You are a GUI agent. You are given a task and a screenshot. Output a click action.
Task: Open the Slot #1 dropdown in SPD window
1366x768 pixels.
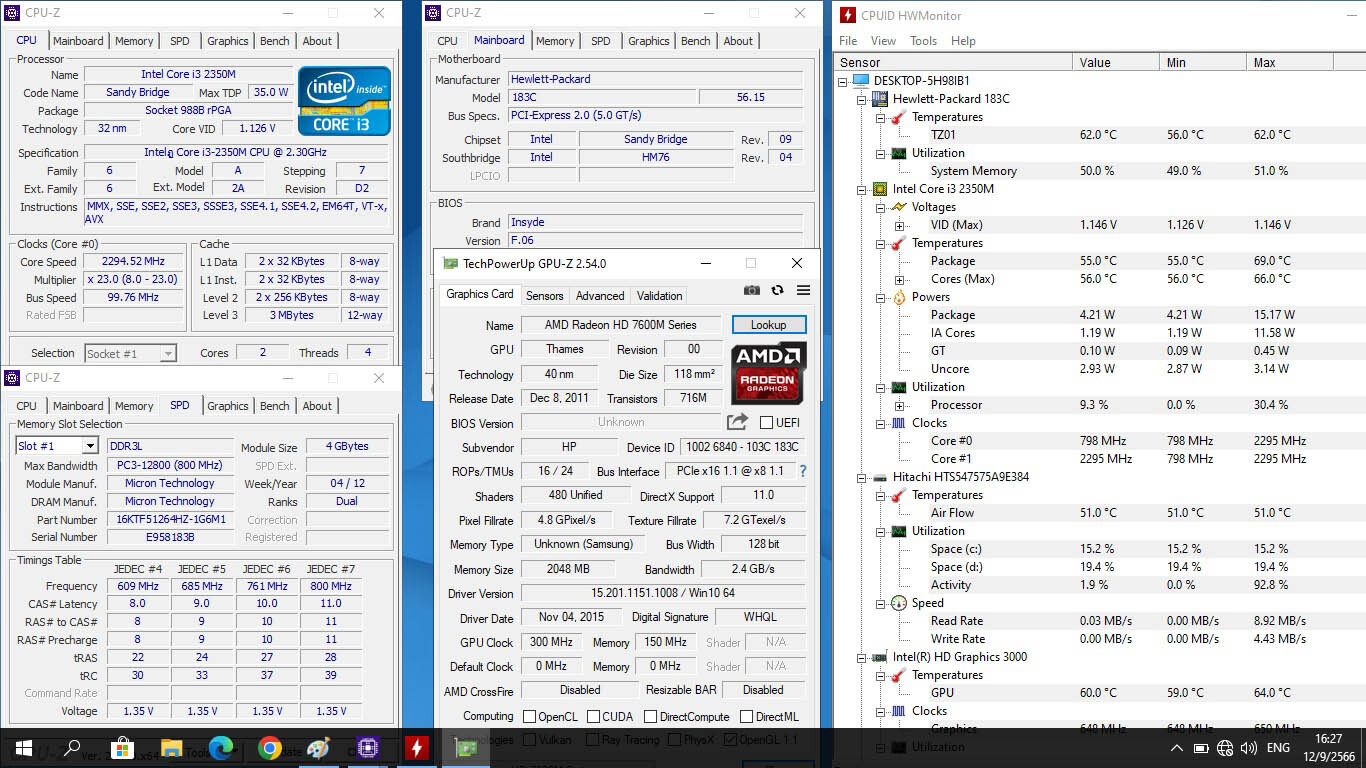click(x=90, y=446)
